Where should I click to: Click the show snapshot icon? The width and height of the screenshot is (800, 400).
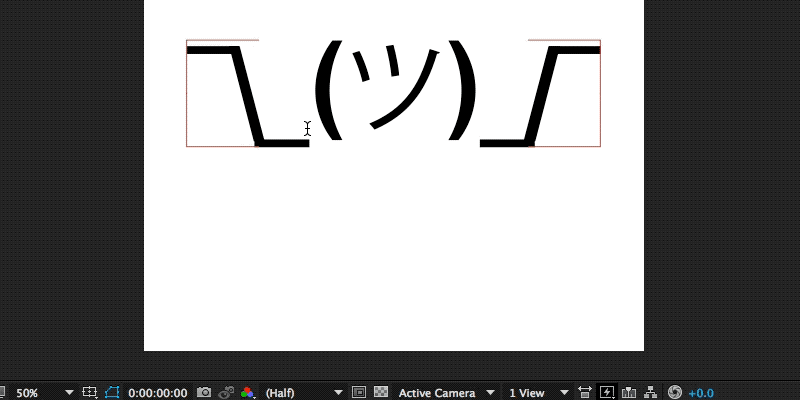click(x=226, y=392)
